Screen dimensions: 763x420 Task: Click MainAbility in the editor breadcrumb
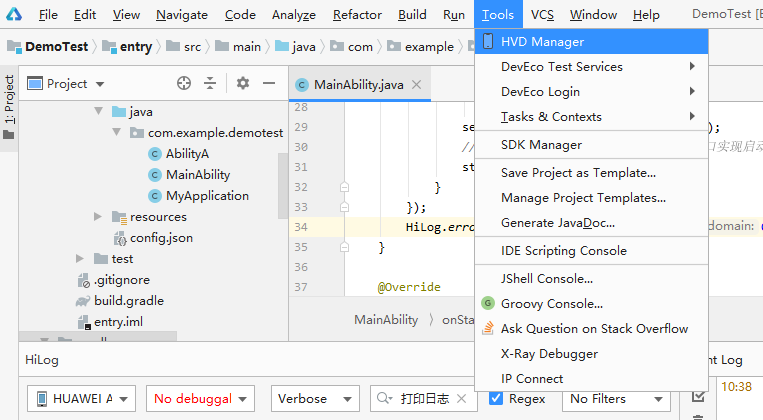(386, 320)
